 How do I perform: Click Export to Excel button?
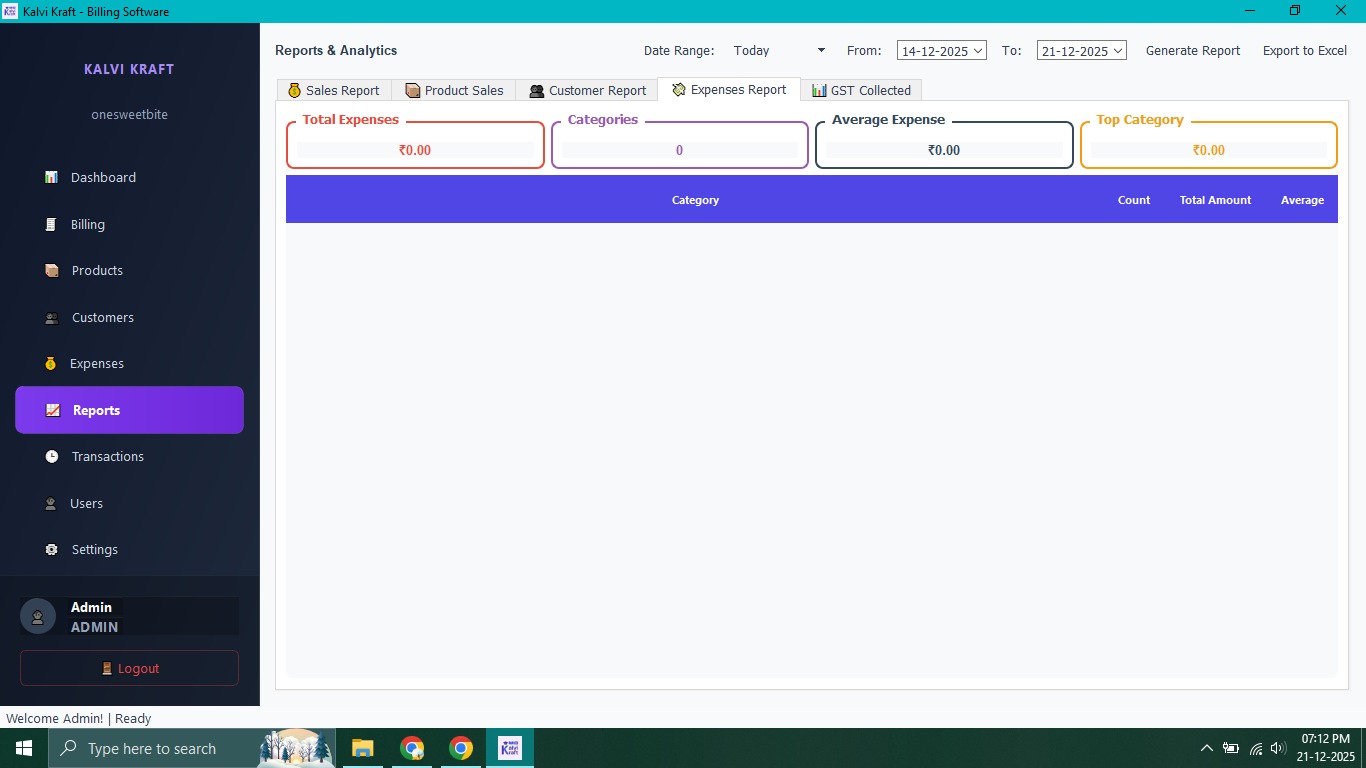[x=1304, y=51]
